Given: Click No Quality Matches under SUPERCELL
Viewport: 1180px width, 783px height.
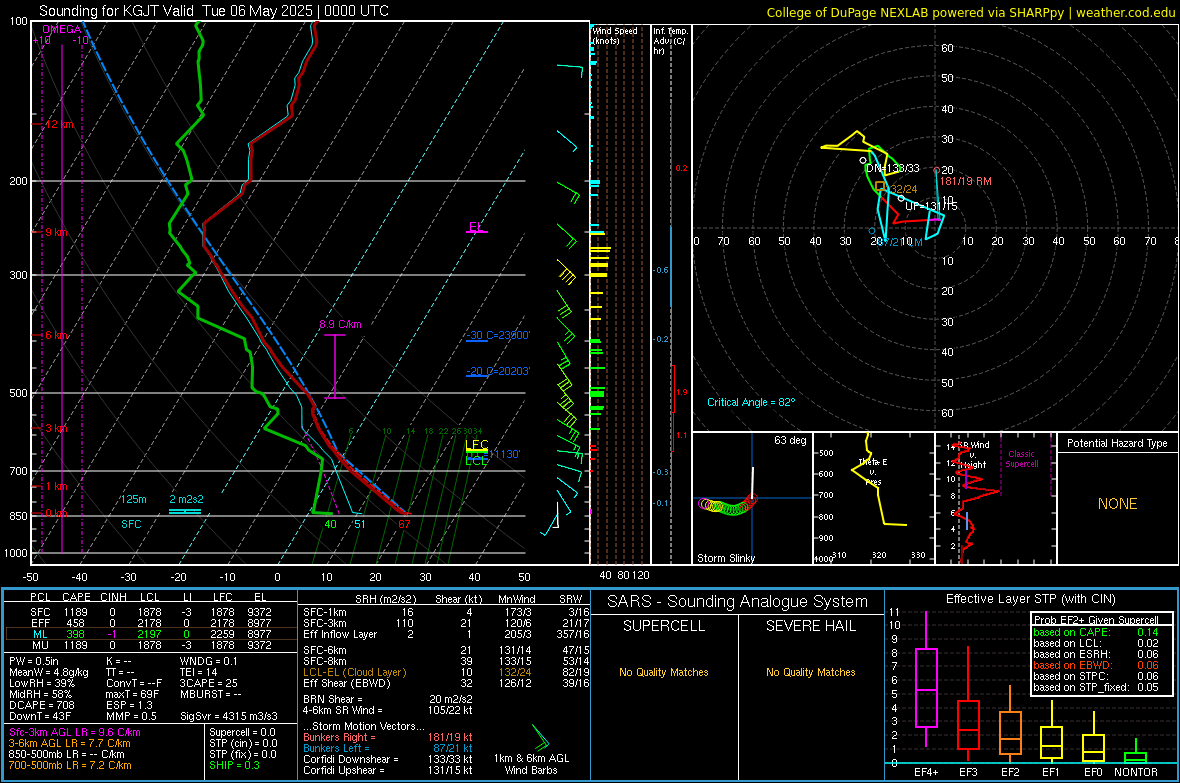Looking at the screenshot, I should (x=664, y=672).
